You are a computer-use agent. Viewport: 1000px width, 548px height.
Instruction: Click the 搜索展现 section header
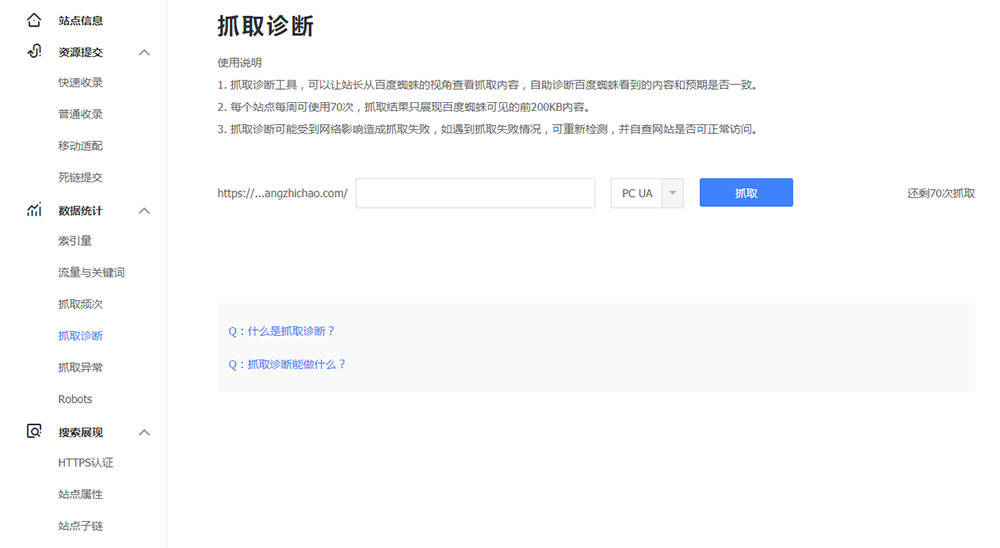coord(80,433)
